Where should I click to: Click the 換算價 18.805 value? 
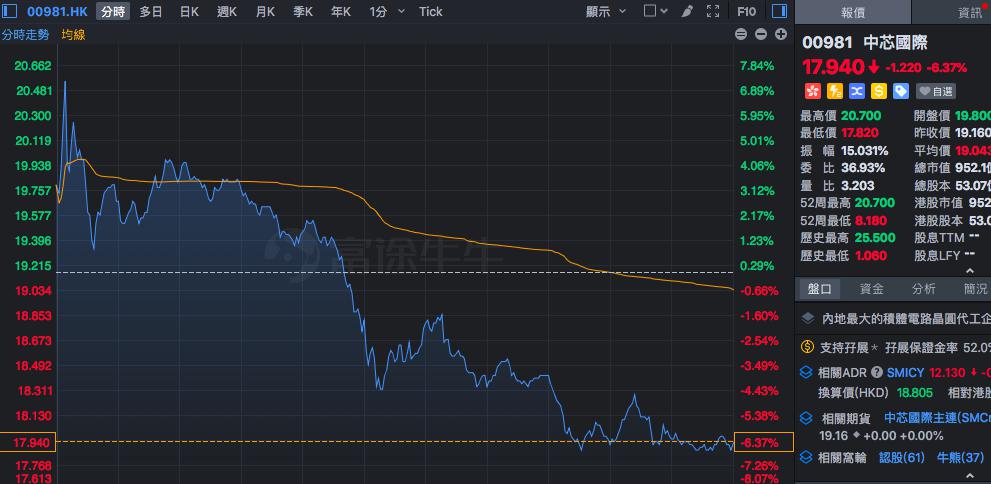point(915,392)
